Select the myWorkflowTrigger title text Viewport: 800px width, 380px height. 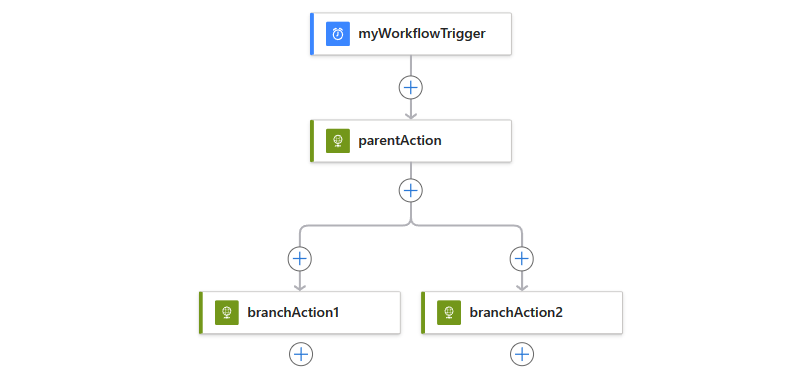click(422, 34)
